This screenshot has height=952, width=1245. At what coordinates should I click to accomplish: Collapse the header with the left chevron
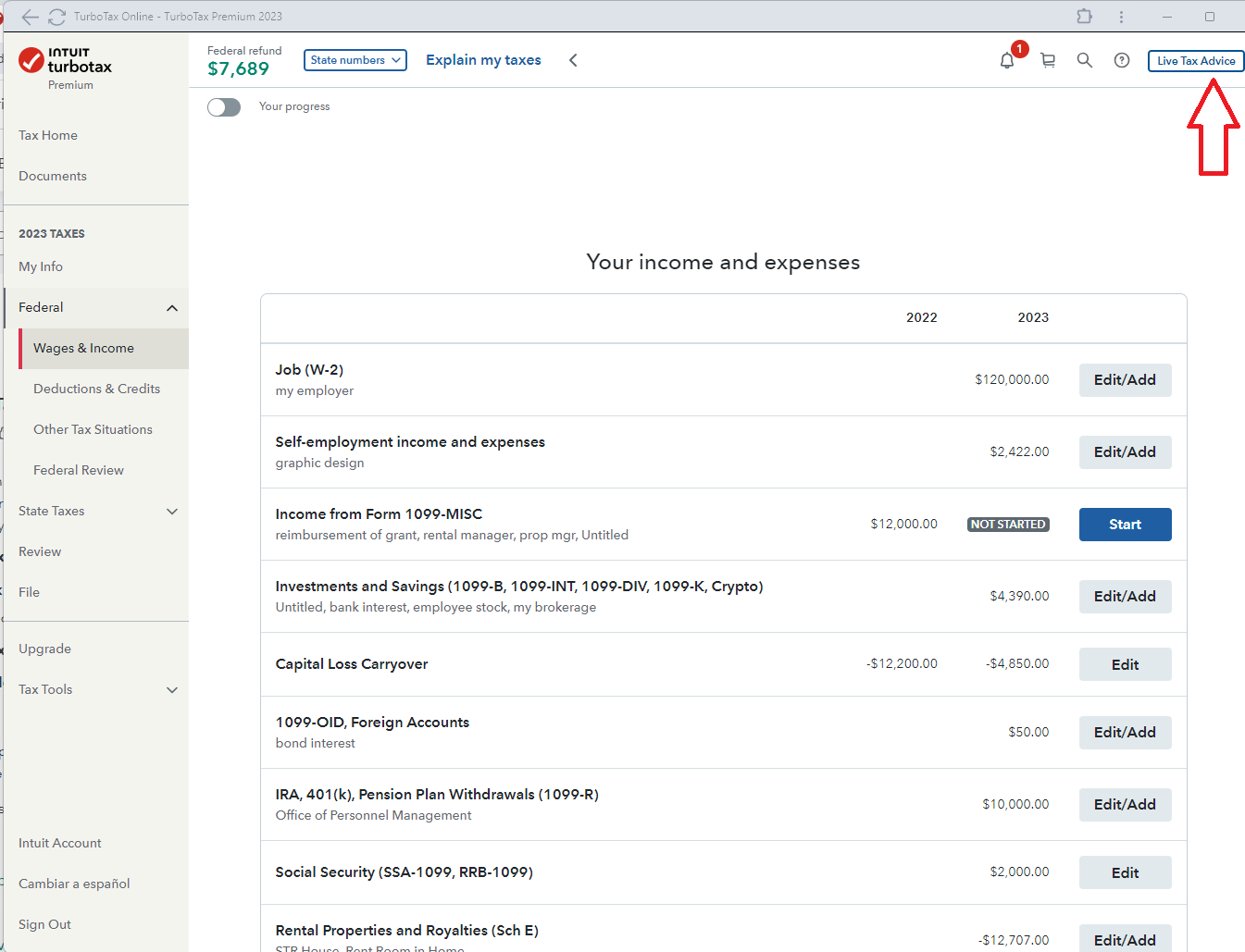pos(573,60)
